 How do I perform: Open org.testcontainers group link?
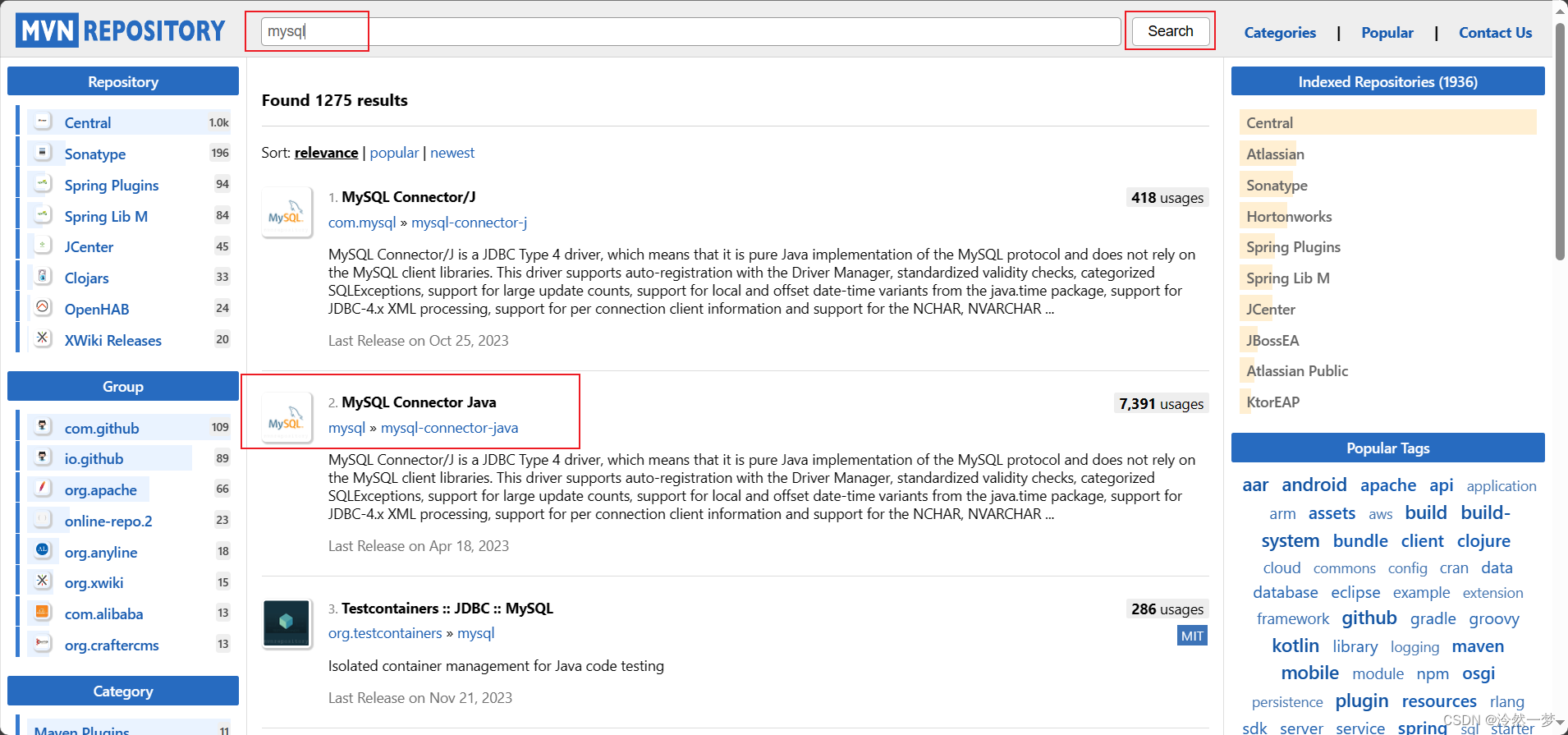click(385, 633)
